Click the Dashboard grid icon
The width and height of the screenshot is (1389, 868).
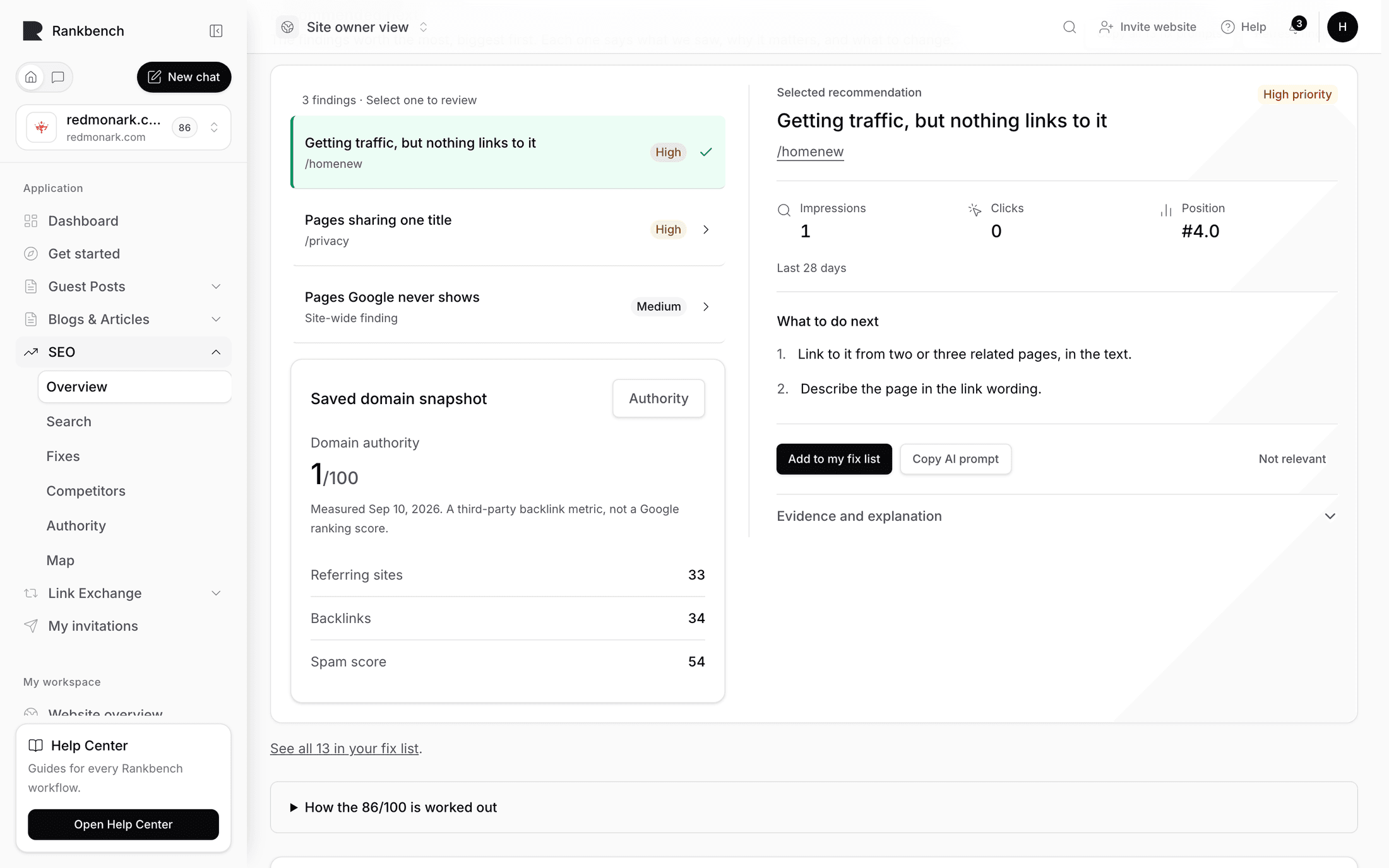tap(31, 221)
